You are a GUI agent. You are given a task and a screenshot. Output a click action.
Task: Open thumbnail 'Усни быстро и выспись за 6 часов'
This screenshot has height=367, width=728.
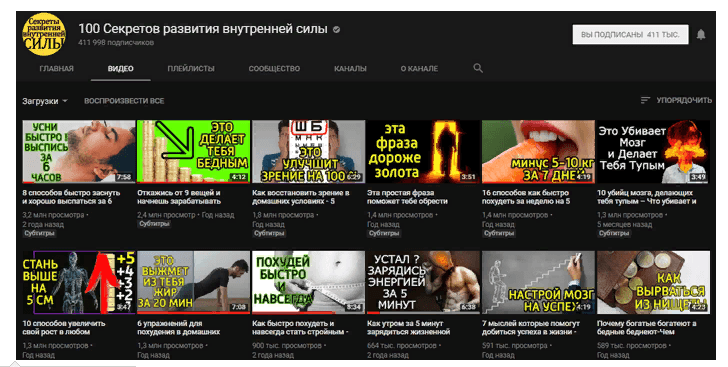[x=78, y=151]
